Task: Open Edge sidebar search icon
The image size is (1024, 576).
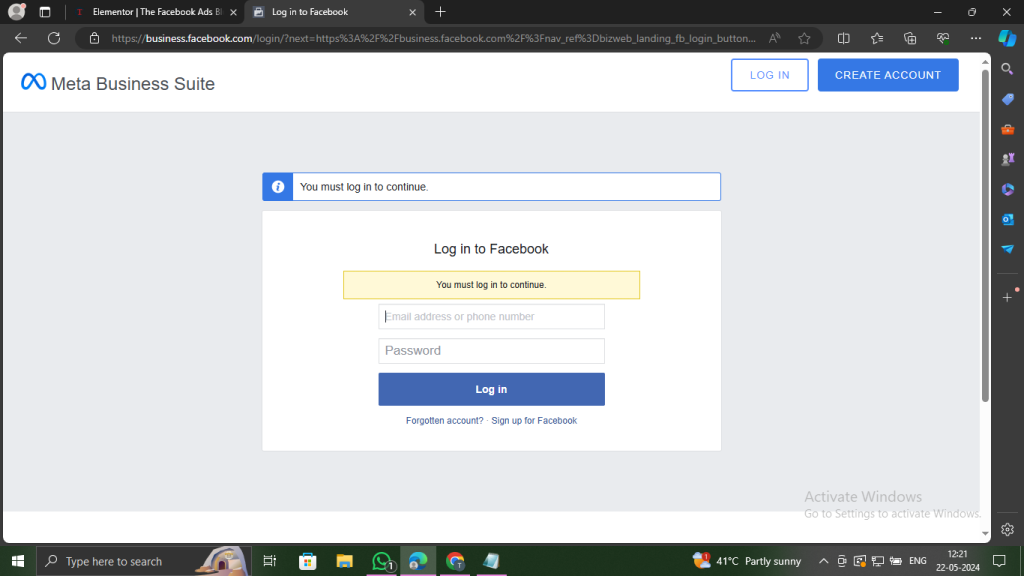Action: point(1007,69)
